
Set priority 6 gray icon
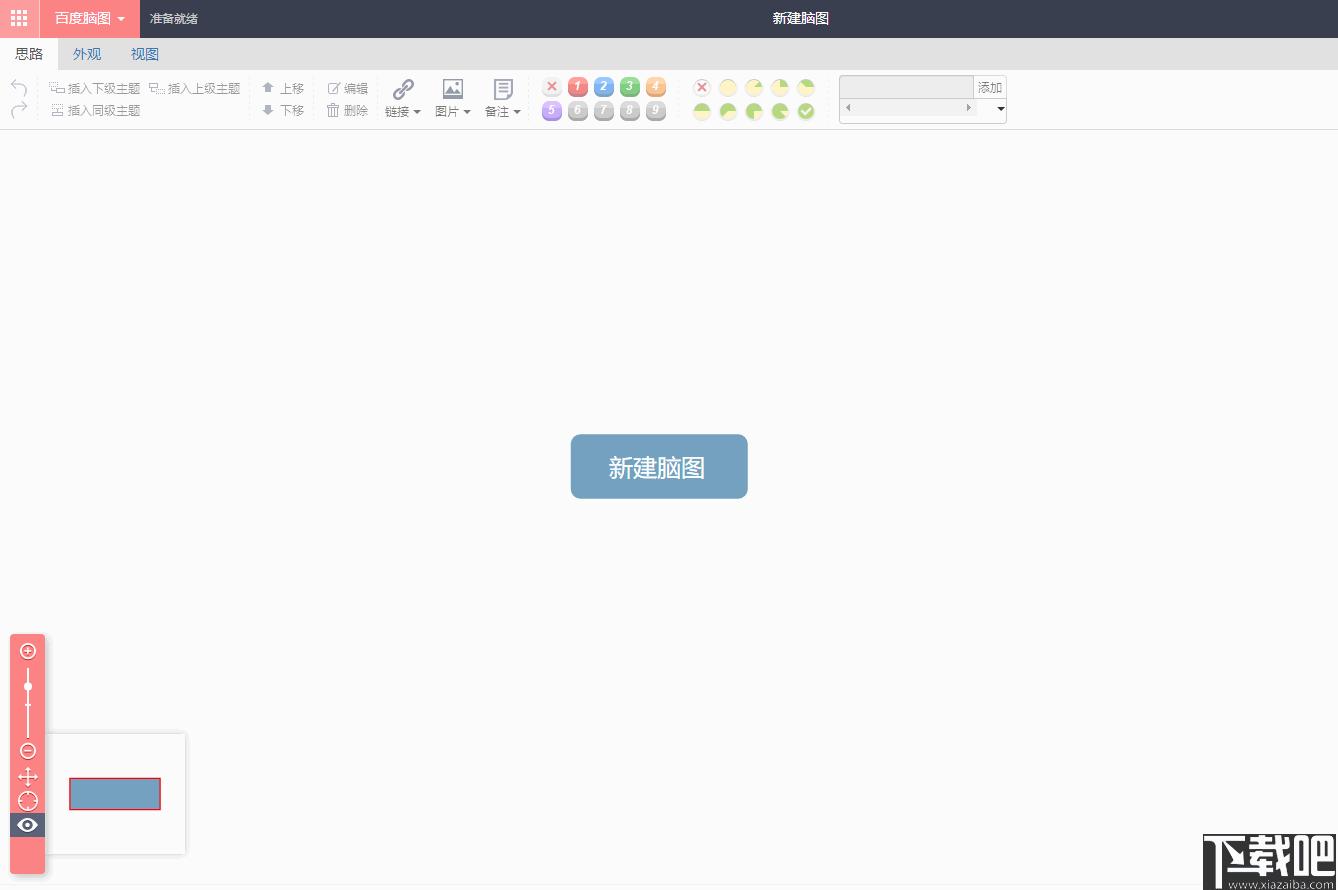pyautogui.click(x=578, y=111)
